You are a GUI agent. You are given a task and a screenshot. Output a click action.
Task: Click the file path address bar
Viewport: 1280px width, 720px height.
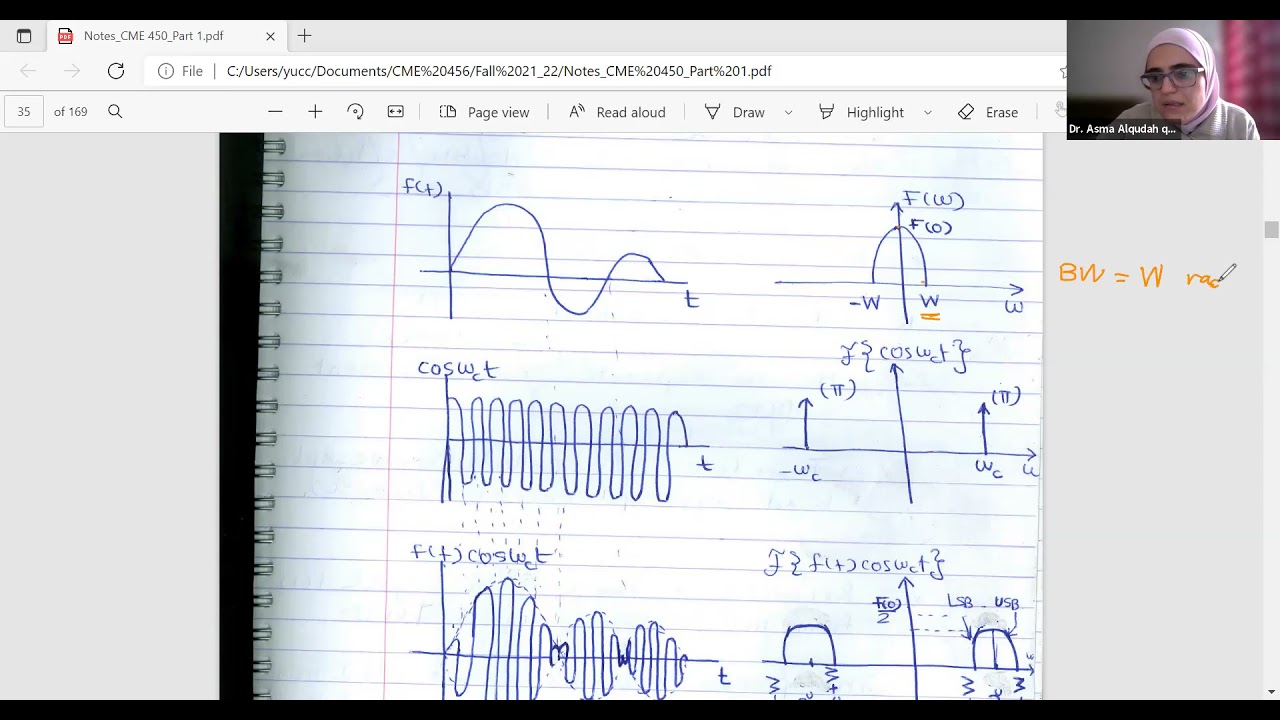click(499, 71)
